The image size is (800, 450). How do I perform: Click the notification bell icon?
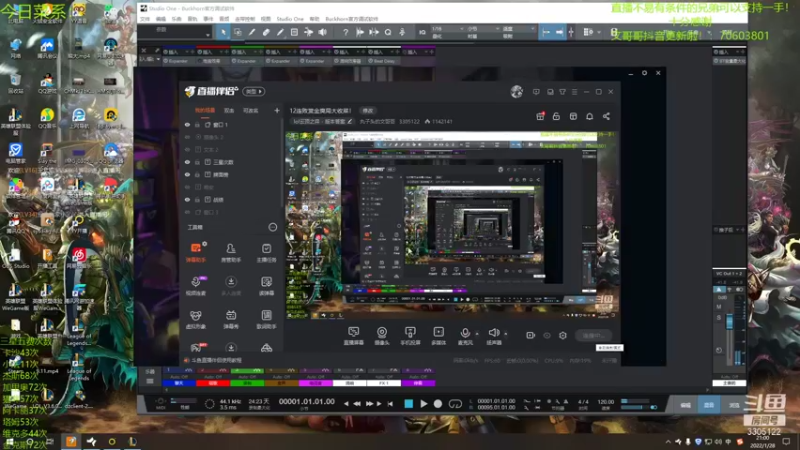pyautogui.click(x=589, y=116)
